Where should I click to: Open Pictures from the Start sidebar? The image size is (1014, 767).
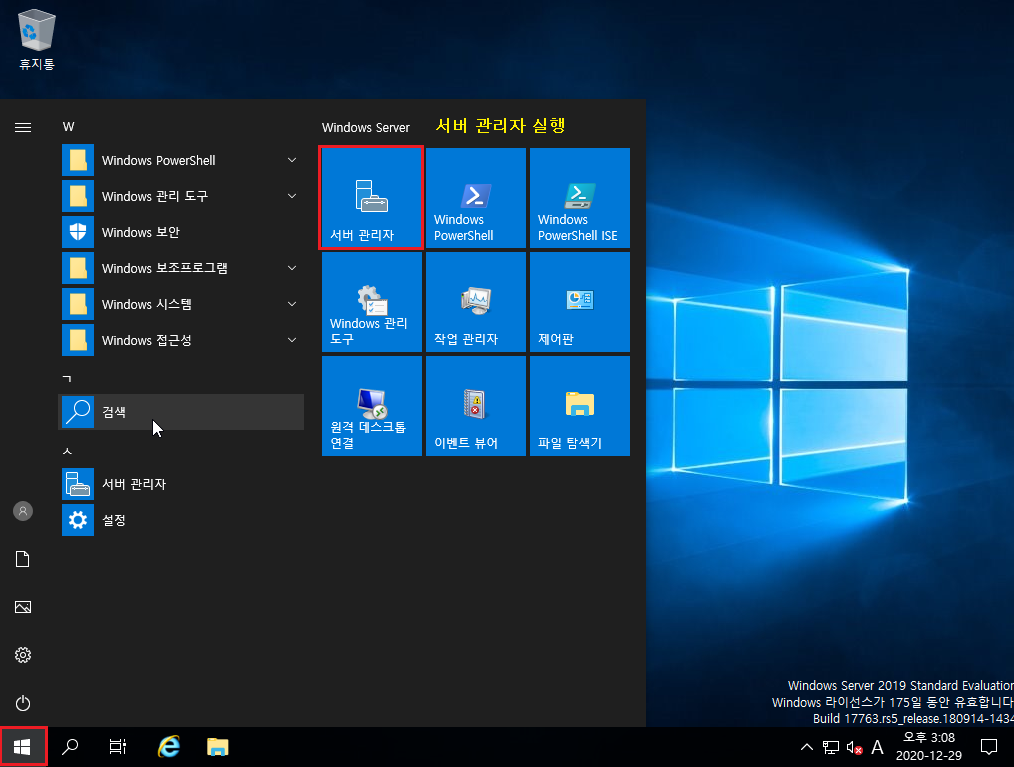coord(23,607)
